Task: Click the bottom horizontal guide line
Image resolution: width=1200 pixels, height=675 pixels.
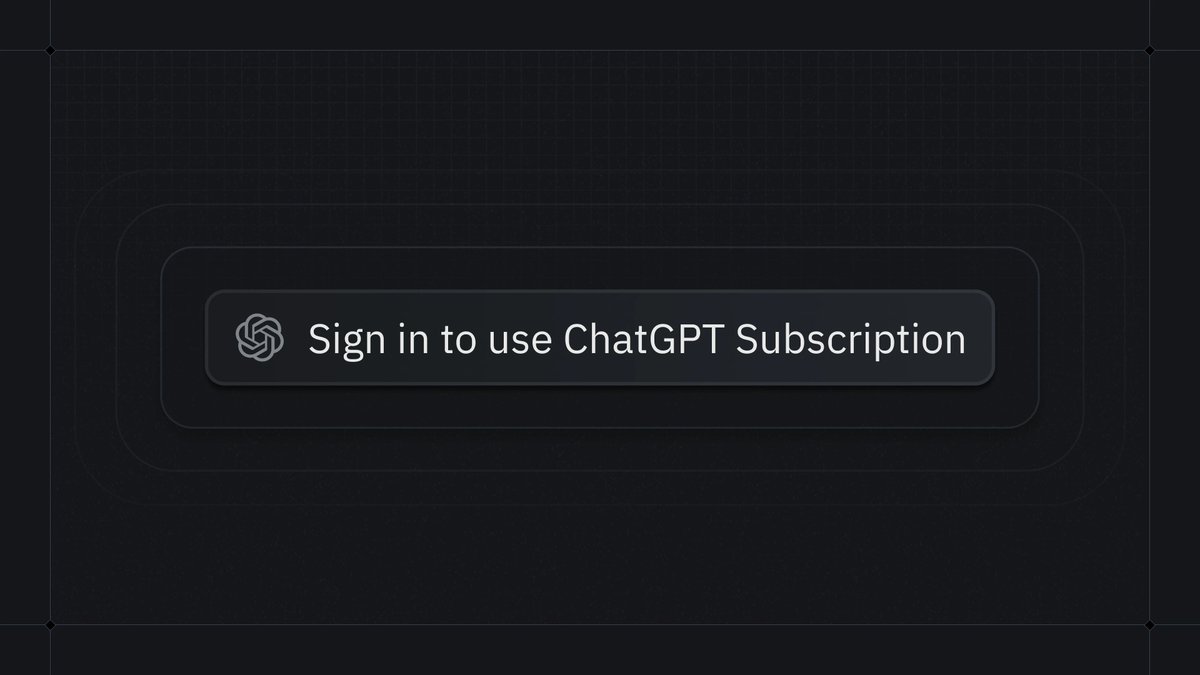Action: click(x=600, y=624)
